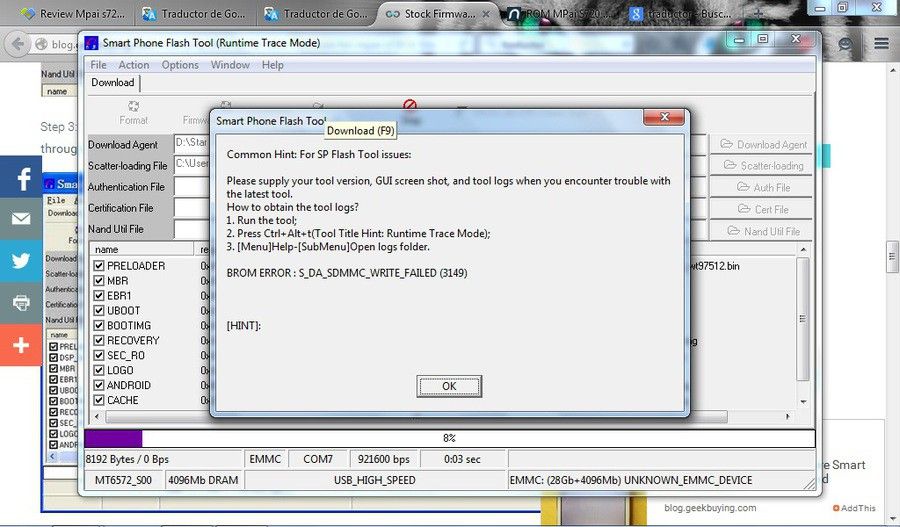Screen dimensions: 900x527
Task: Uncheck the ANDROID partition checkbox
Action: 99,385
